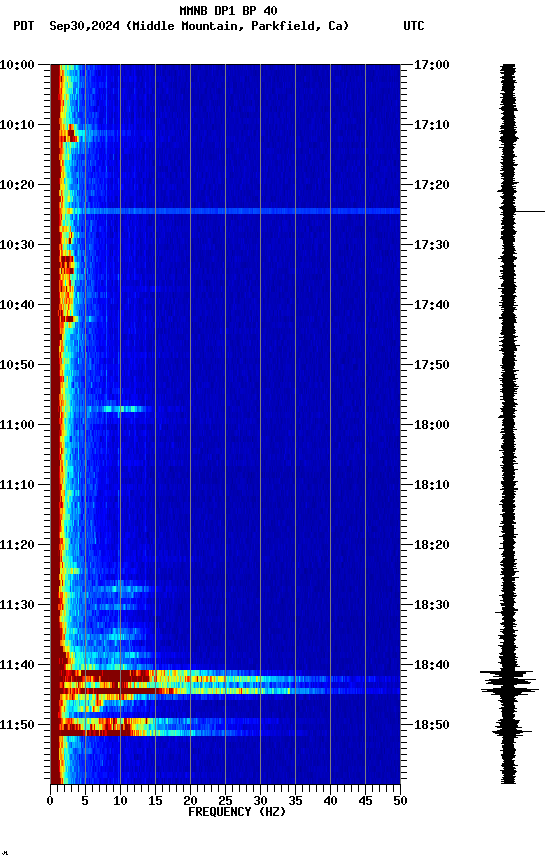552x864 pixels.
Task: Click the title text MMNB DP1 BP 40
Action: click(228, 10)
